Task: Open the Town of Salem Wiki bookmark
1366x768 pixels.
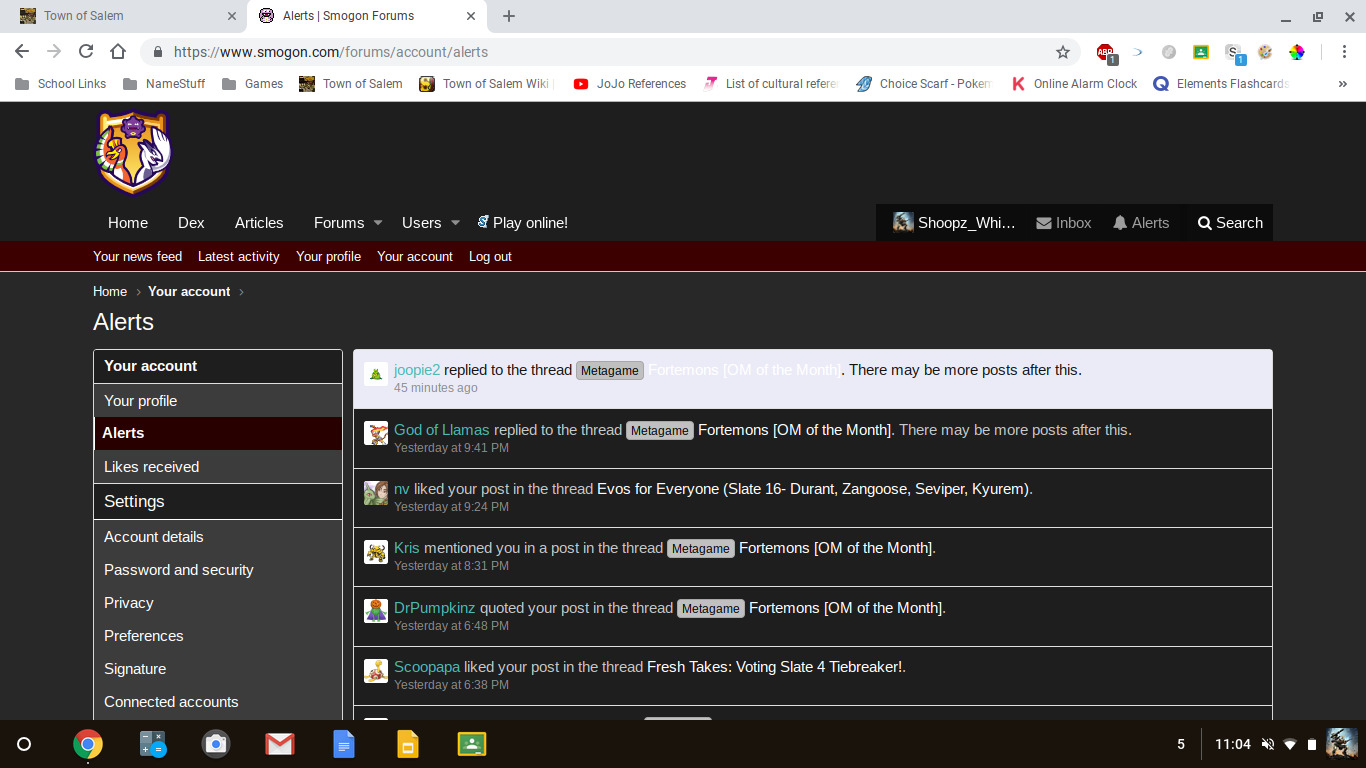Action: pyautogui.click(x=486, y=84)
